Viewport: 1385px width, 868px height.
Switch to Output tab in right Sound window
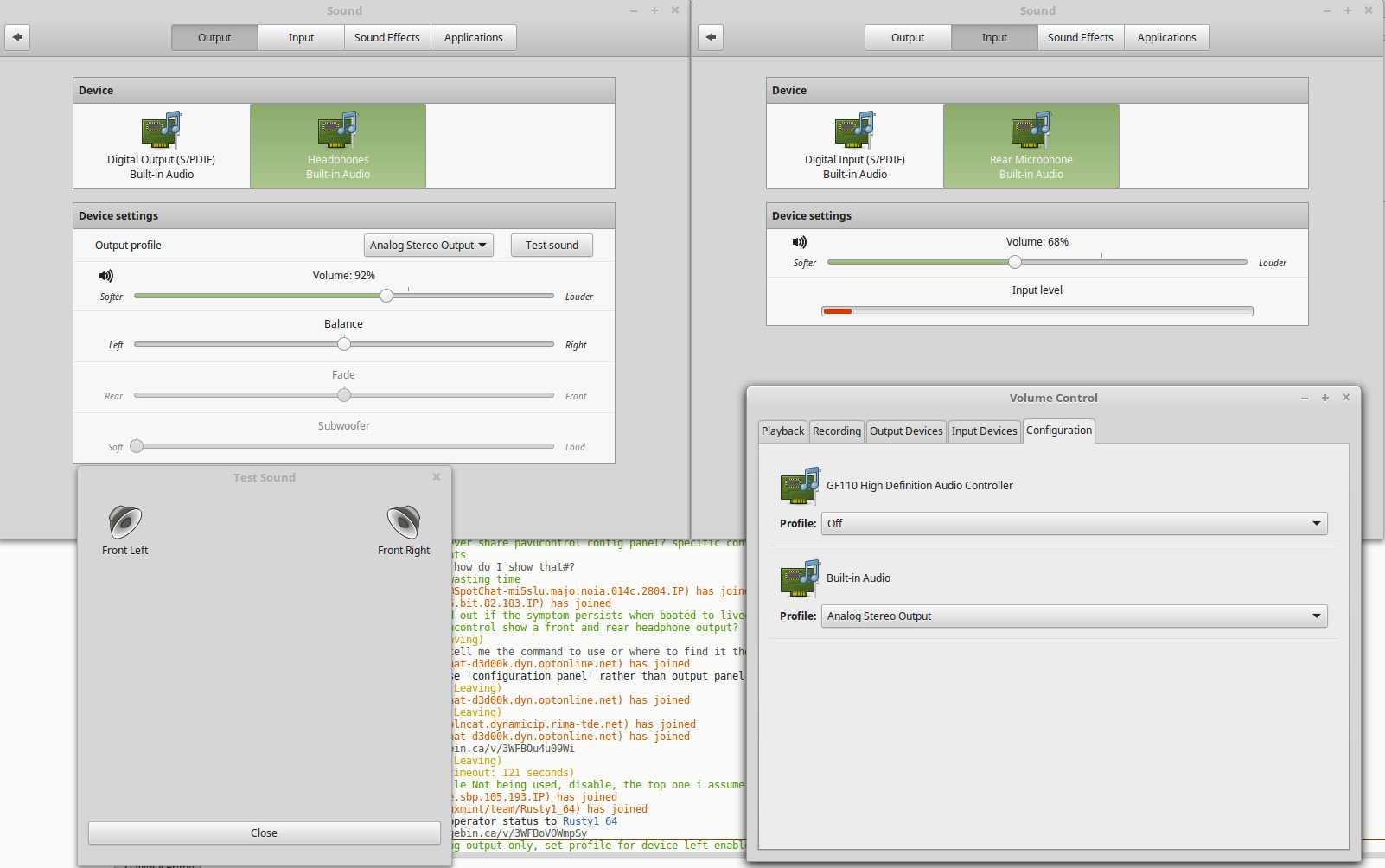pyautogui.click(x=908, y=37)
